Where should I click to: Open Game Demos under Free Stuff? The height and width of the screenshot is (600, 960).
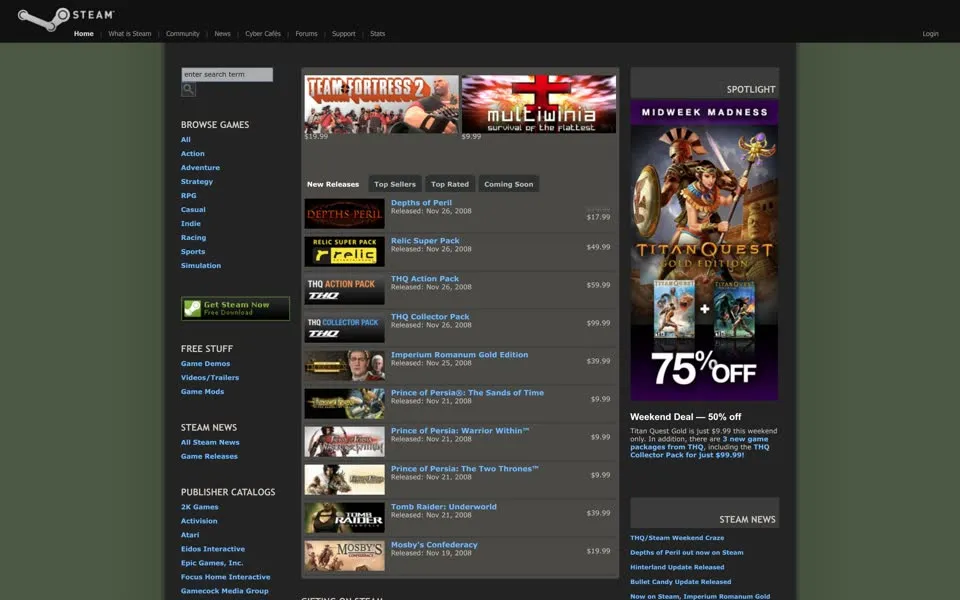tap(206, 364)
